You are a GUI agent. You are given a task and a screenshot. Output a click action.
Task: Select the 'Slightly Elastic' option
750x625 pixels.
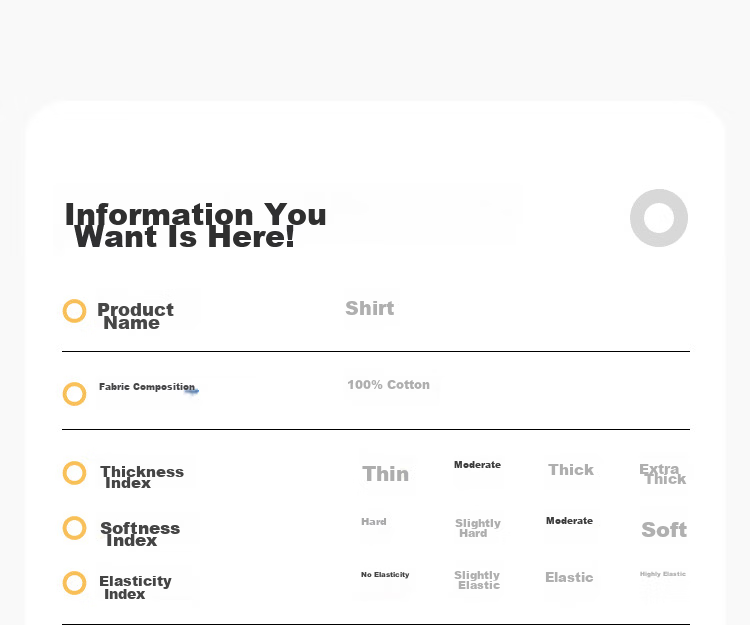click(x=477, y=580)
